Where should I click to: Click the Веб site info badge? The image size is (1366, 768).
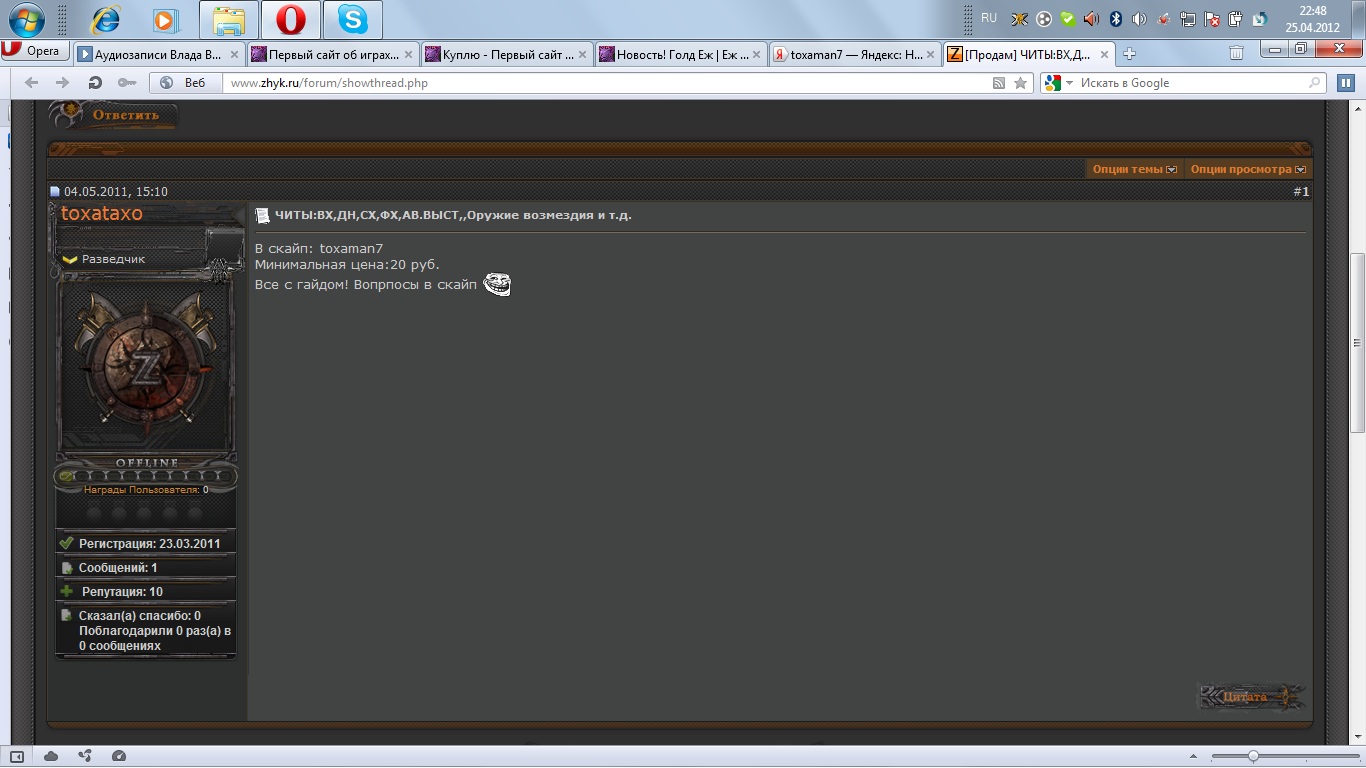tap(185, 83)
